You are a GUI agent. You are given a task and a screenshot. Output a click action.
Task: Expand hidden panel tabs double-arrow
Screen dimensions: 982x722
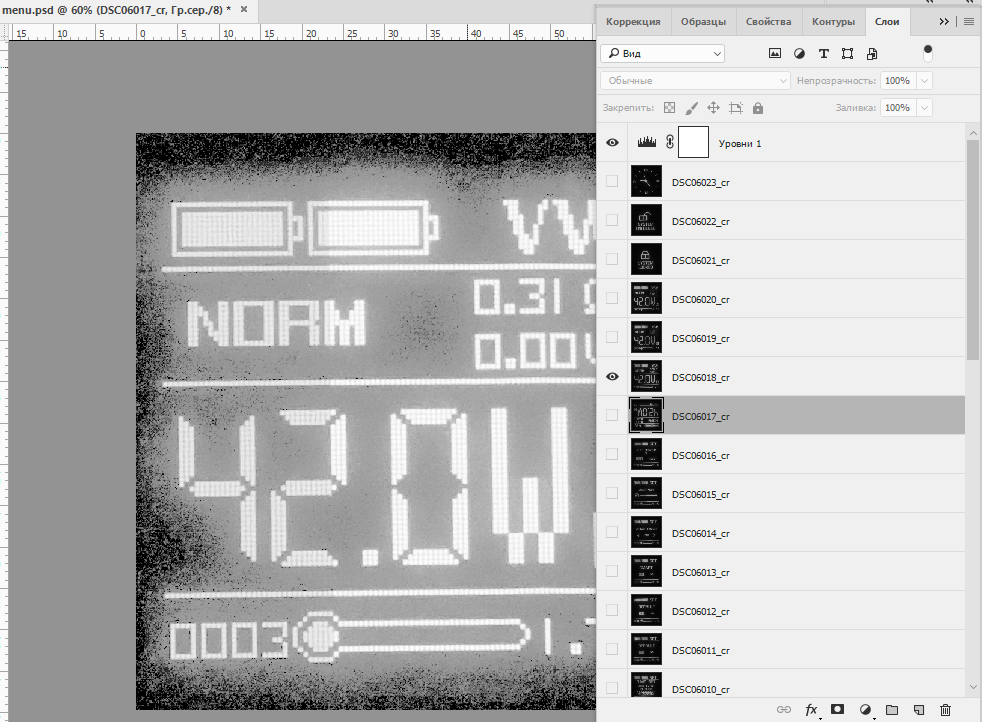[944, 21]
